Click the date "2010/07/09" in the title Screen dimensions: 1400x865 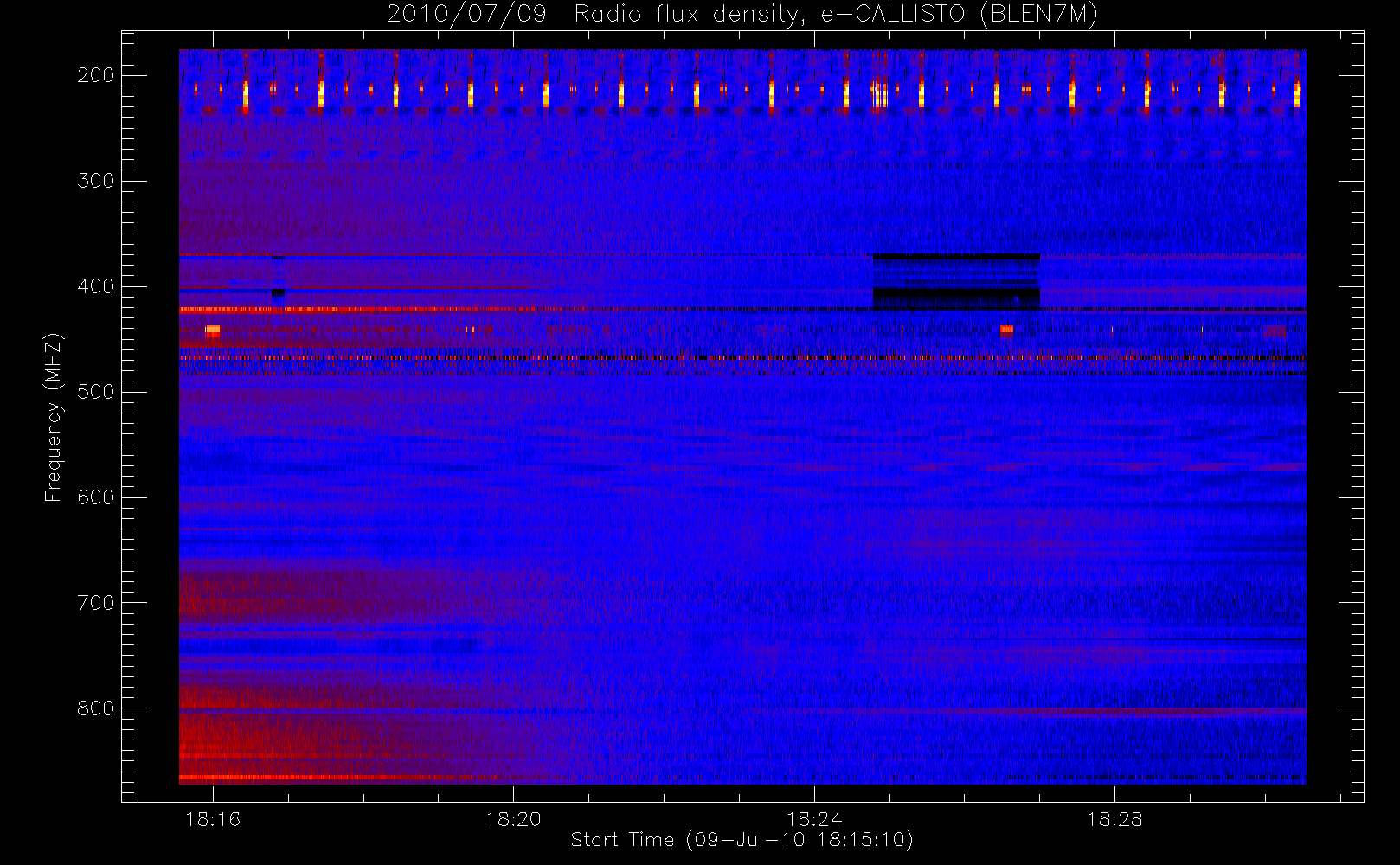pyautogui.click(x=466, y=15)
